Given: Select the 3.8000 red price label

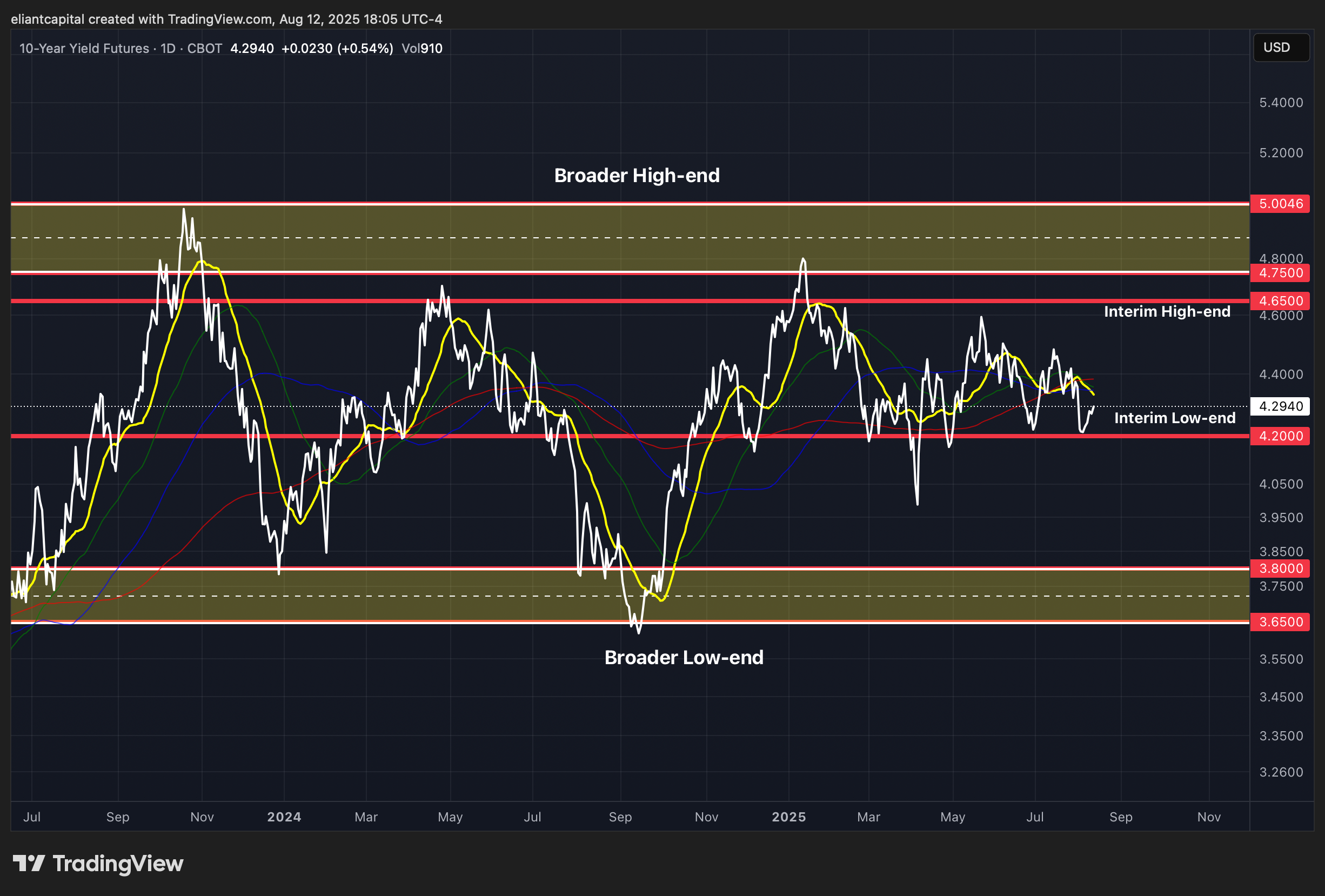Looking at the screenshot, I should [x=1280, y=568].
